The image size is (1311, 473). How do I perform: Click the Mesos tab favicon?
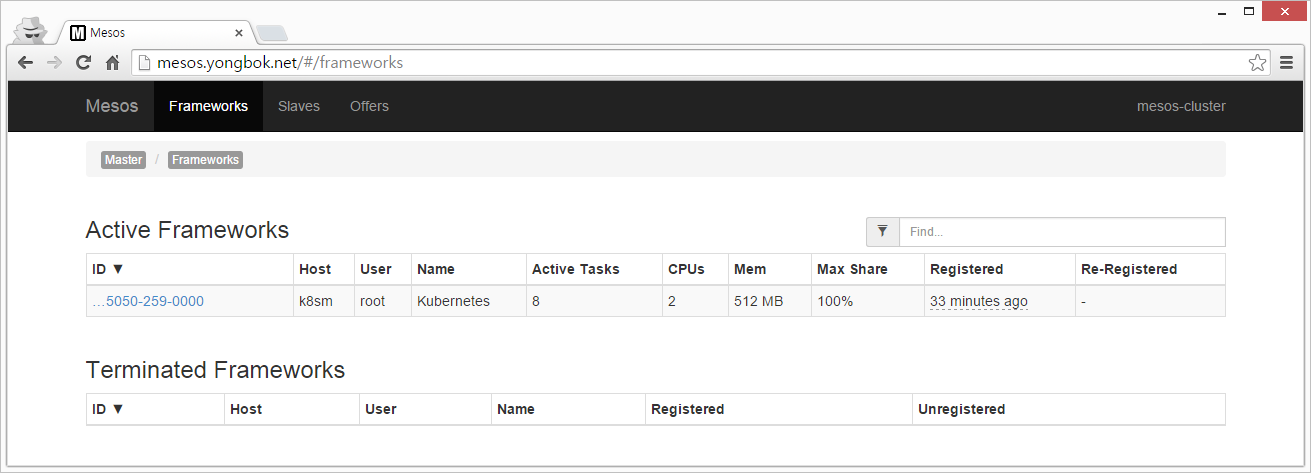[x=78, y=32]
